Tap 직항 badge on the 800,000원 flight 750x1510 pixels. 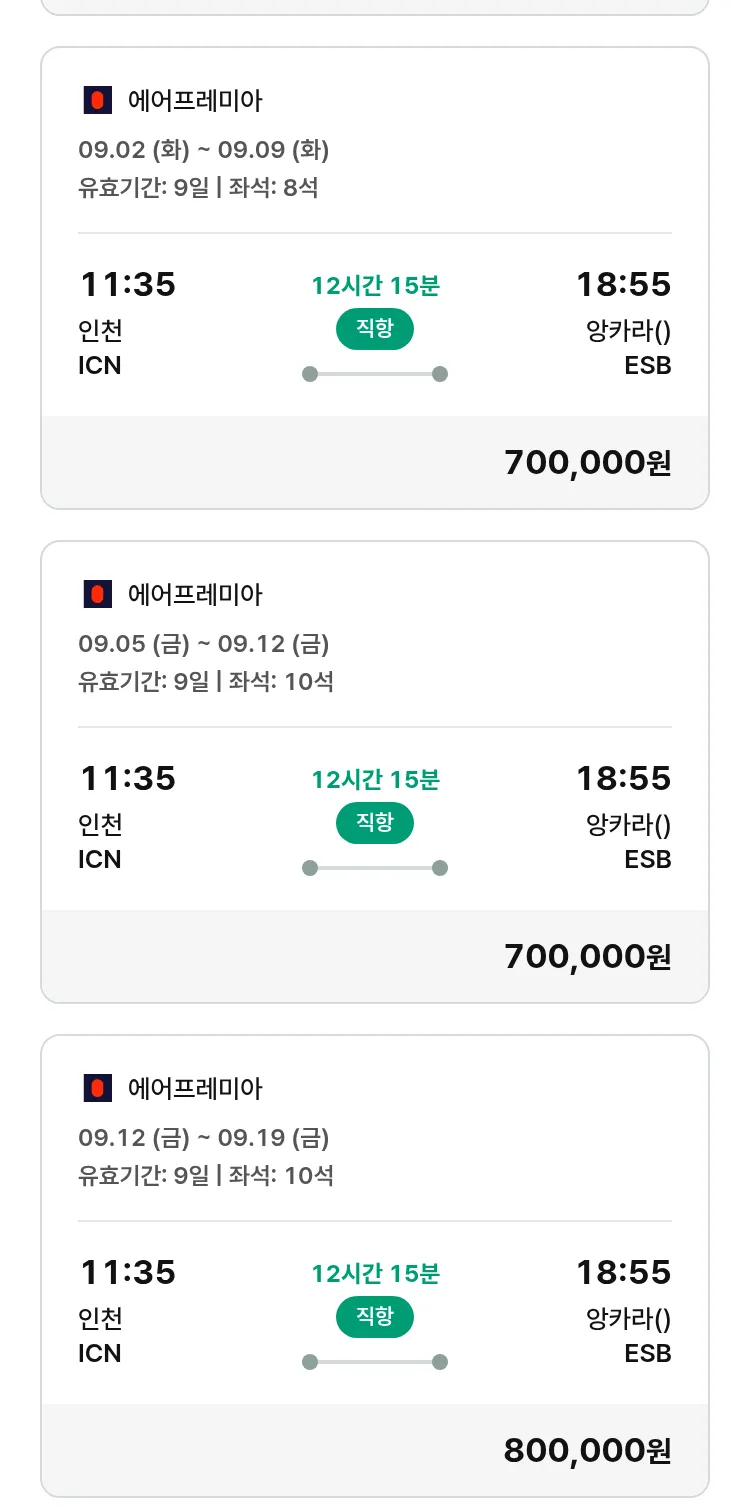tap(375, 1317)
